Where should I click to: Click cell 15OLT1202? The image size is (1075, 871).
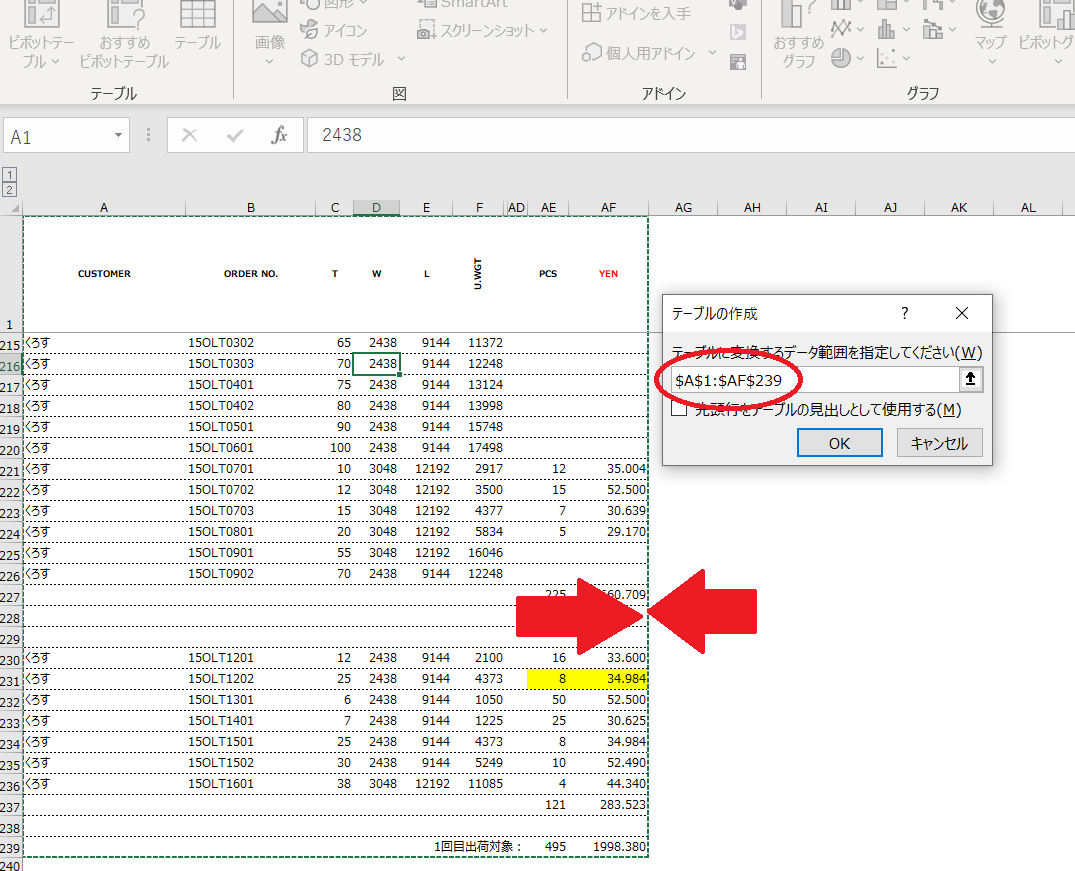point(251,678)
